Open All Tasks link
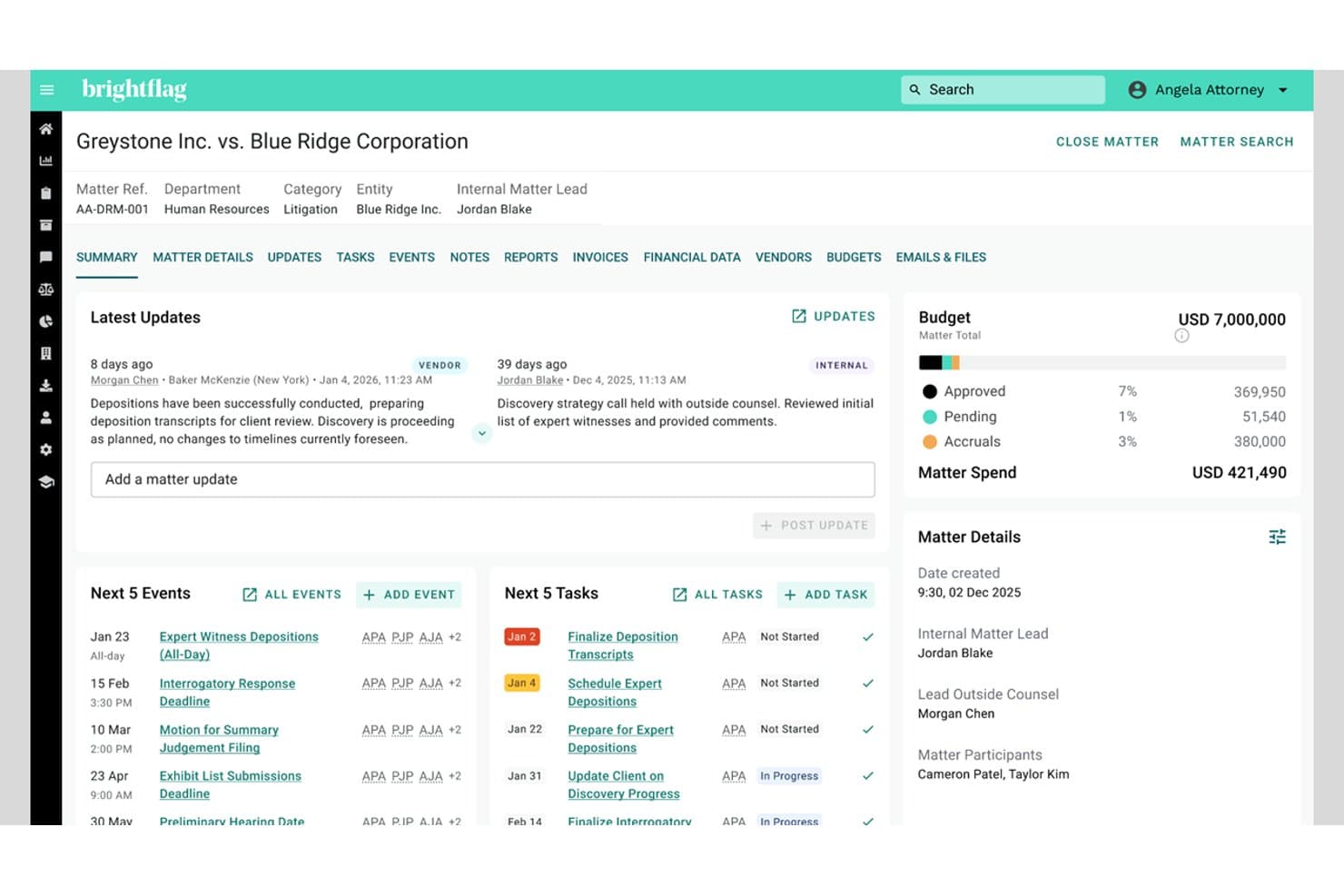This screenshot has width=1344, height=896. coord(717,595)
